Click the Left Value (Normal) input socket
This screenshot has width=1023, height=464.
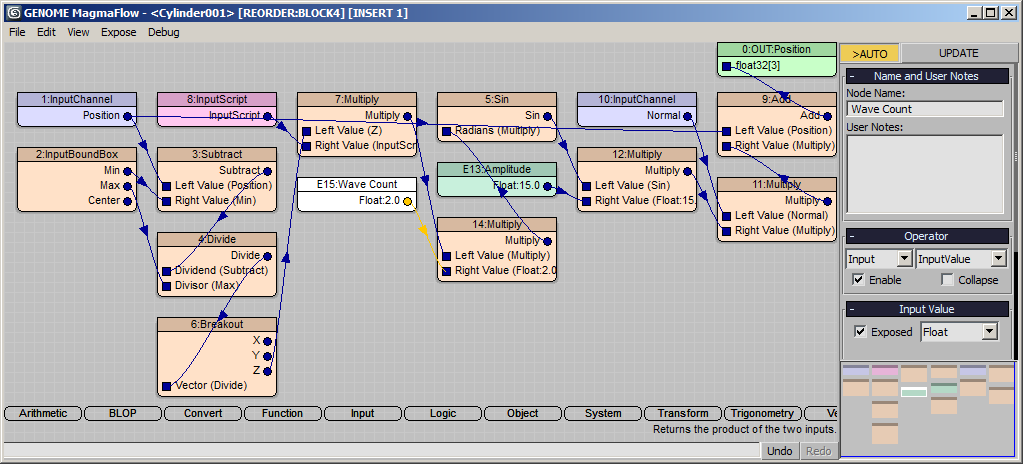click(727, 215)
